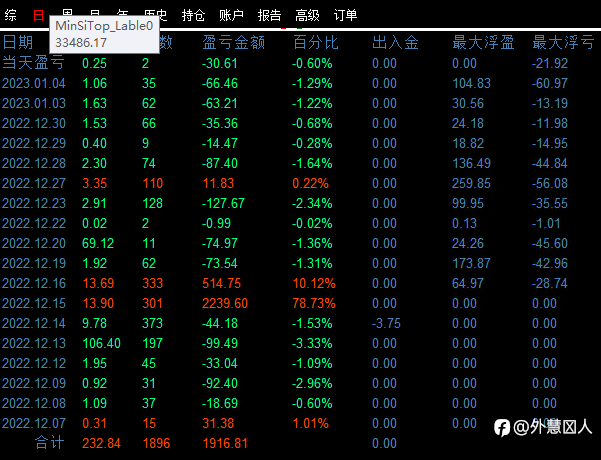Screen dimensions: 601x460
Task: Go to the 订单 orders tab
Action: click(x=345, y=15)
